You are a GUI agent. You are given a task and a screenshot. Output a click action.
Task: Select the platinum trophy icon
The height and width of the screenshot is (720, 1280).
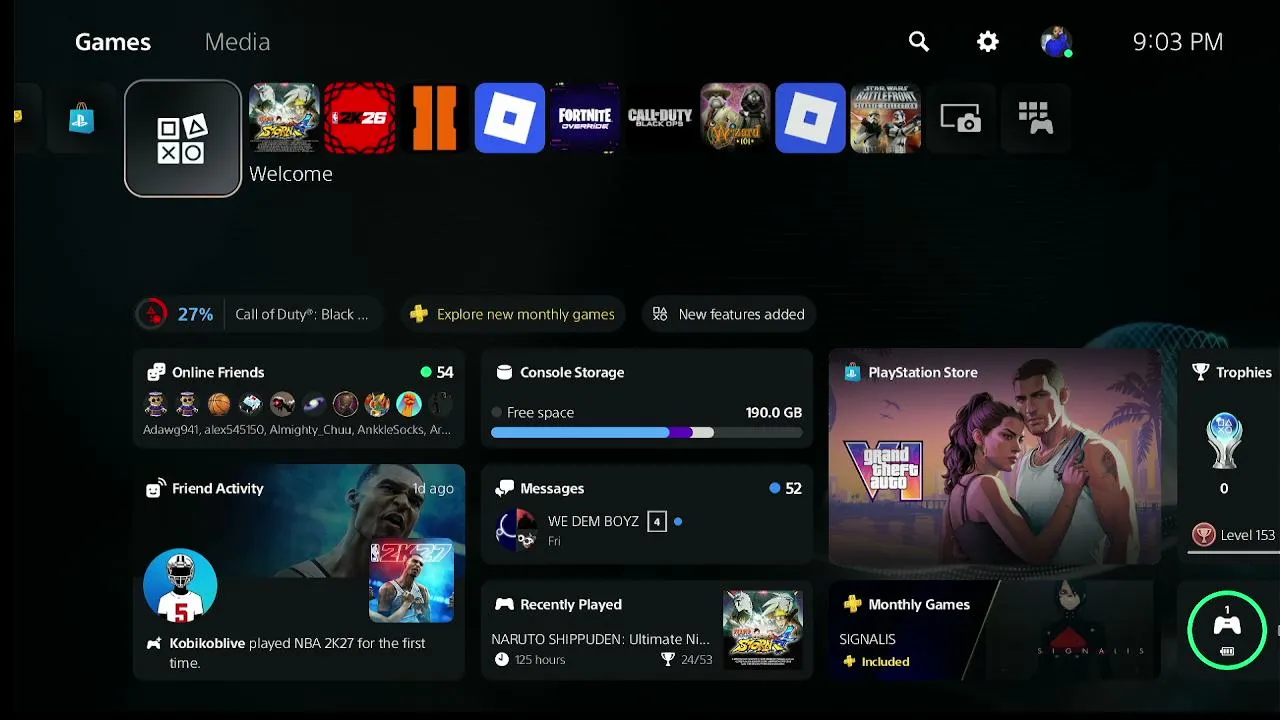click(x=1224, y=441)
